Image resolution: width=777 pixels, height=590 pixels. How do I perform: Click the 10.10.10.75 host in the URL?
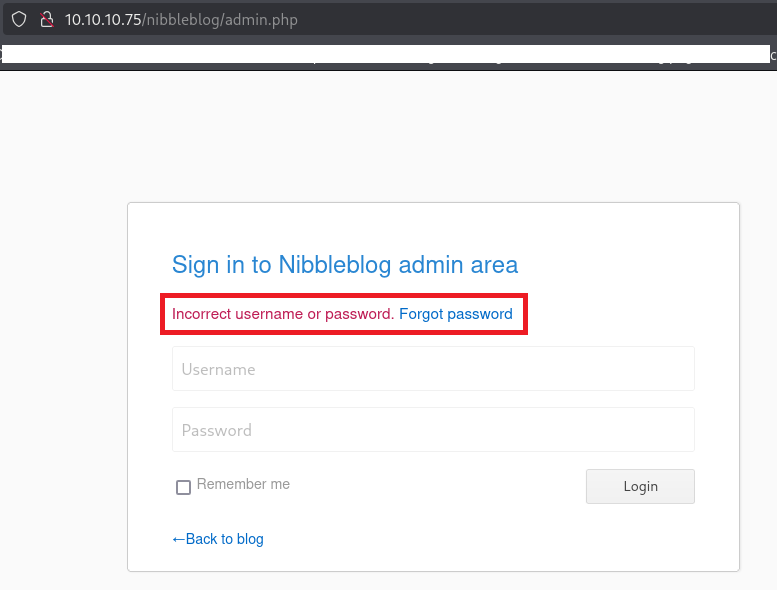point(103,19)
